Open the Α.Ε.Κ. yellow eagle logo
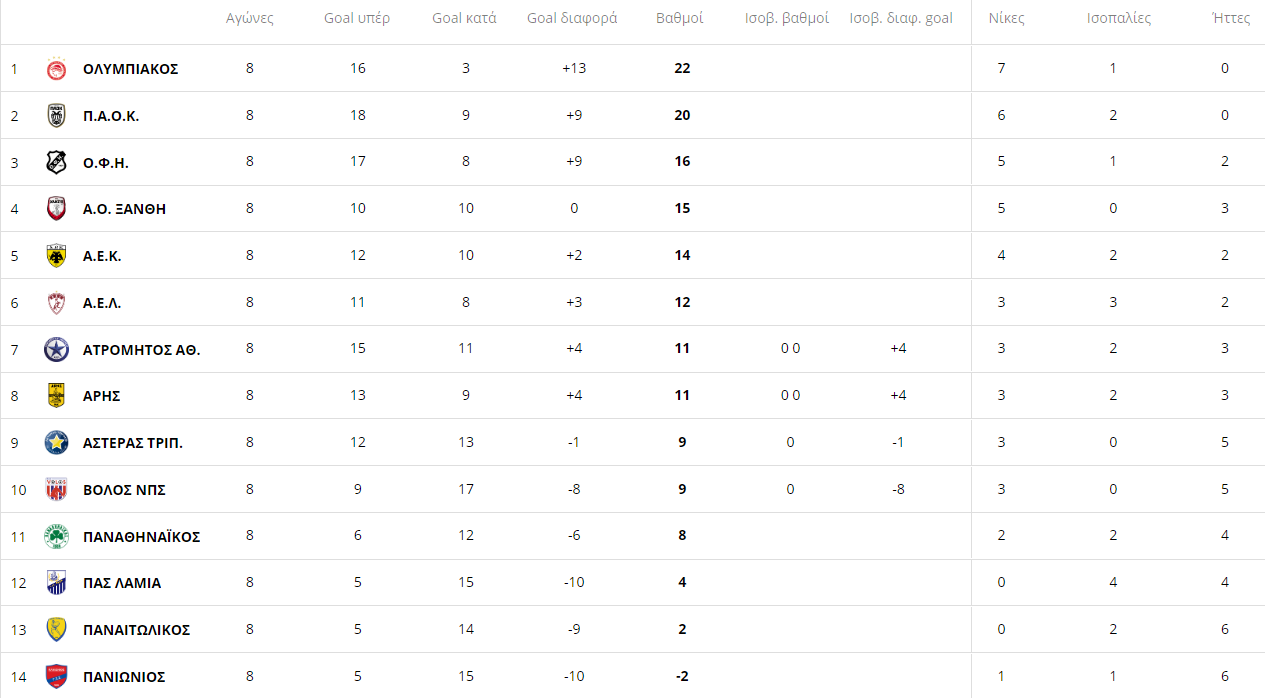This screenshot has width=1265, height=698. point(57,256)
